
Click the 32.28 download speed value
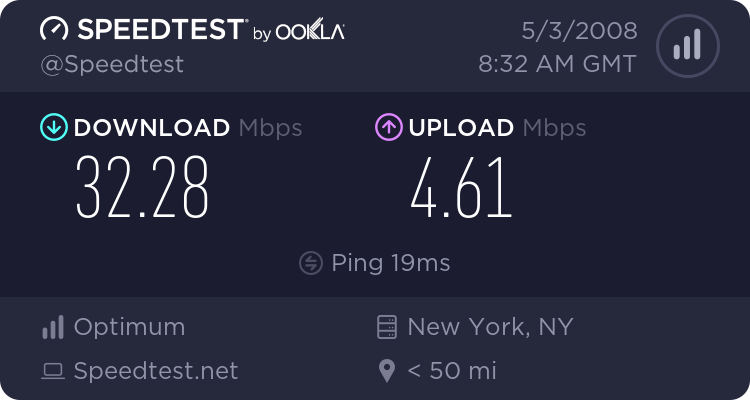[x=142, y=187]
